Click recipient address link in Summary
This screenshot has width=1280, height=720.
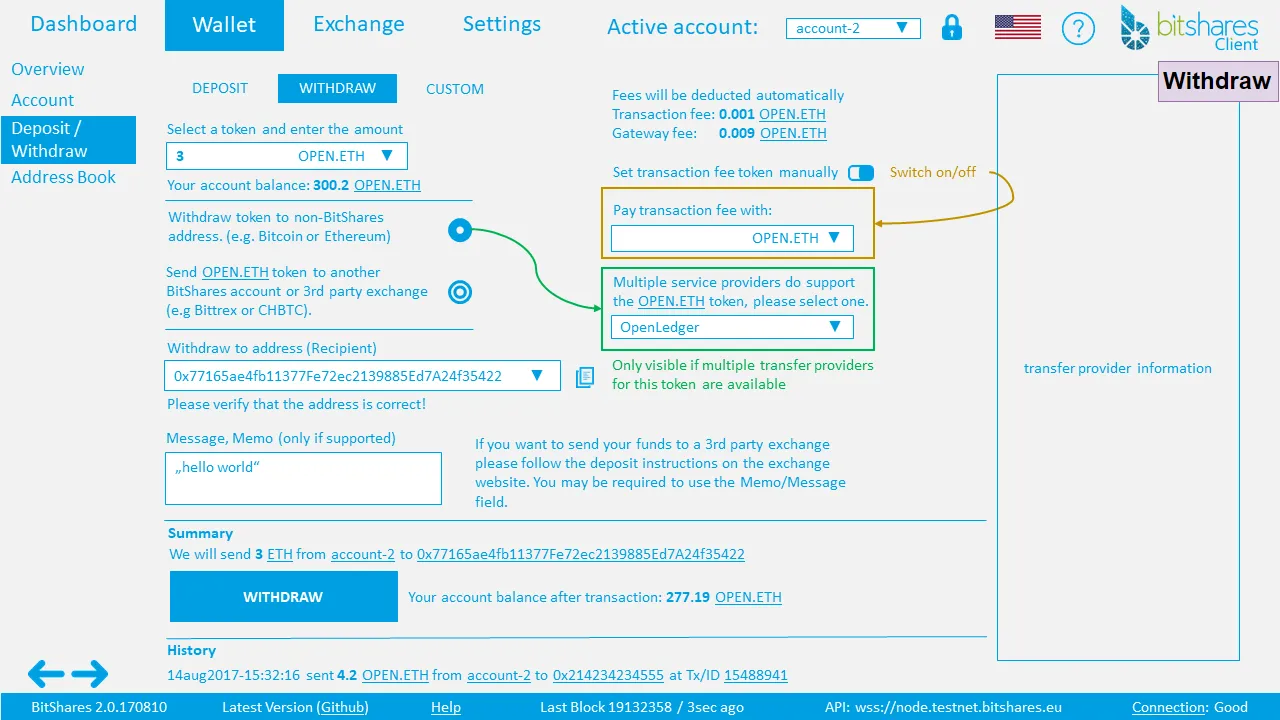click(x=581, y=554)
